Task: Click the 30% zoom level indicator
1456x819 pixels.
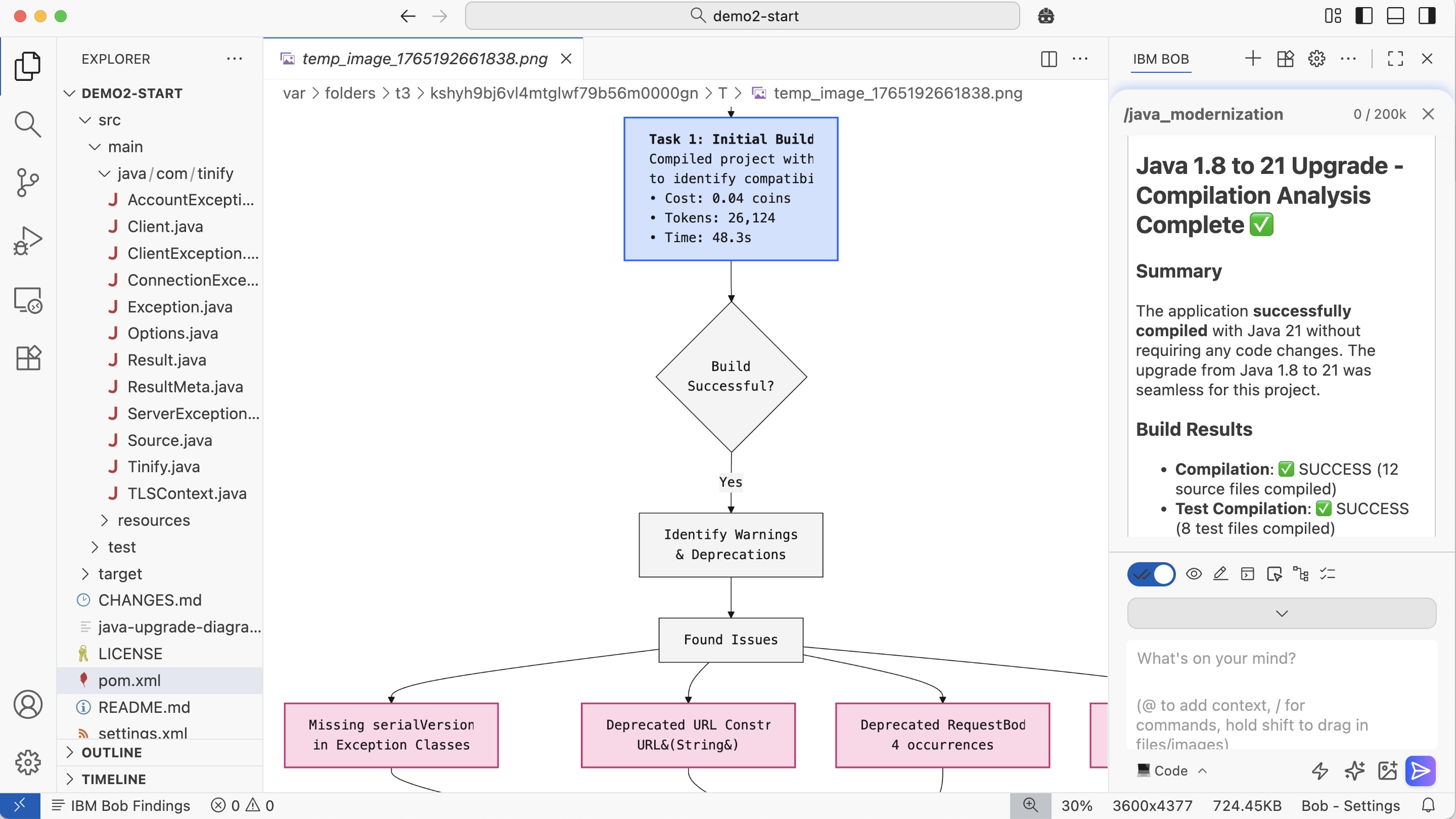Action: [x=1076, y=805]
